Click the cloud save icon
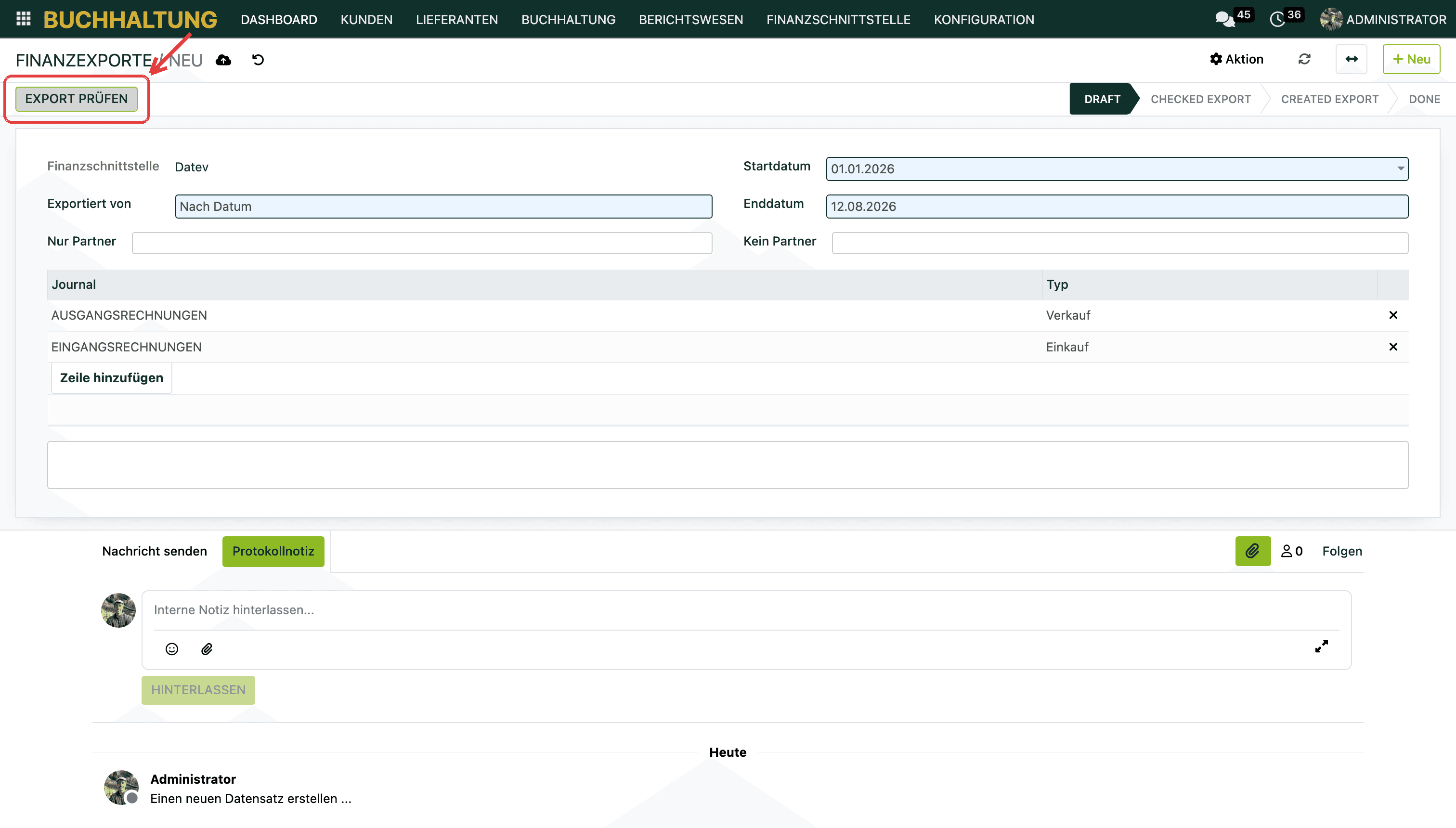 (223, 60)
